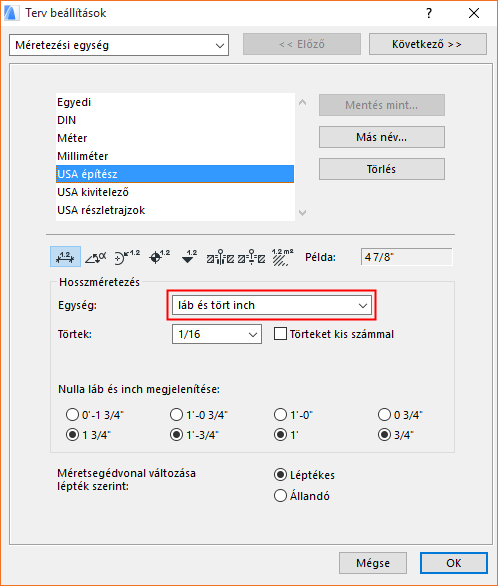Select the door/window dimension units icon
Viewport: 498px width, 586px height.
220,257
